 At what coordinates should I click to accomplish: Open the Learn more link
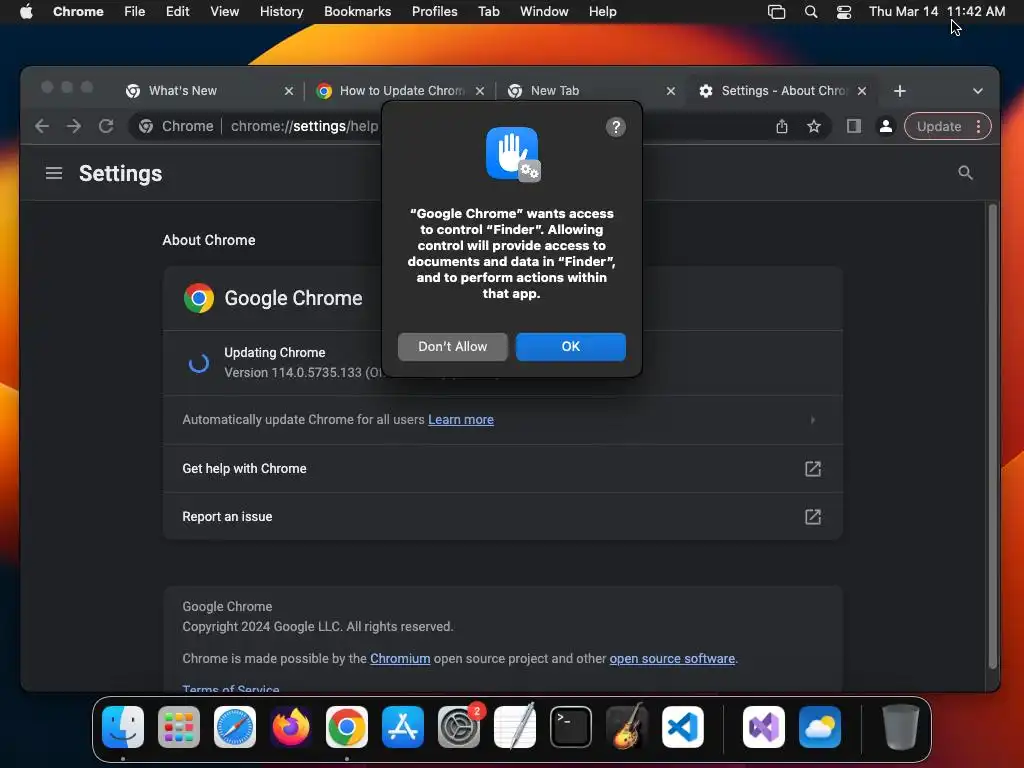(461, 420)
